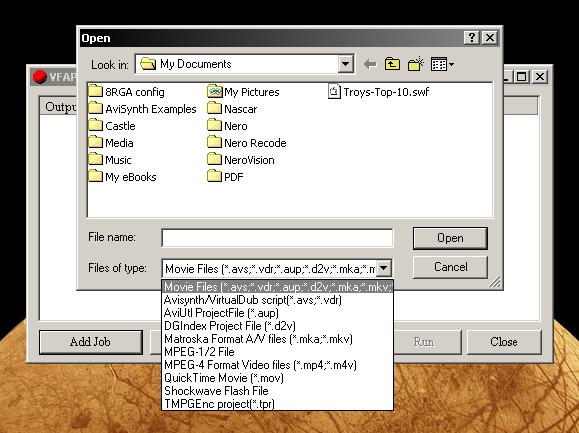Create a new folder with toolbar icon
This screenshot has height=433, width=579.
416,64
